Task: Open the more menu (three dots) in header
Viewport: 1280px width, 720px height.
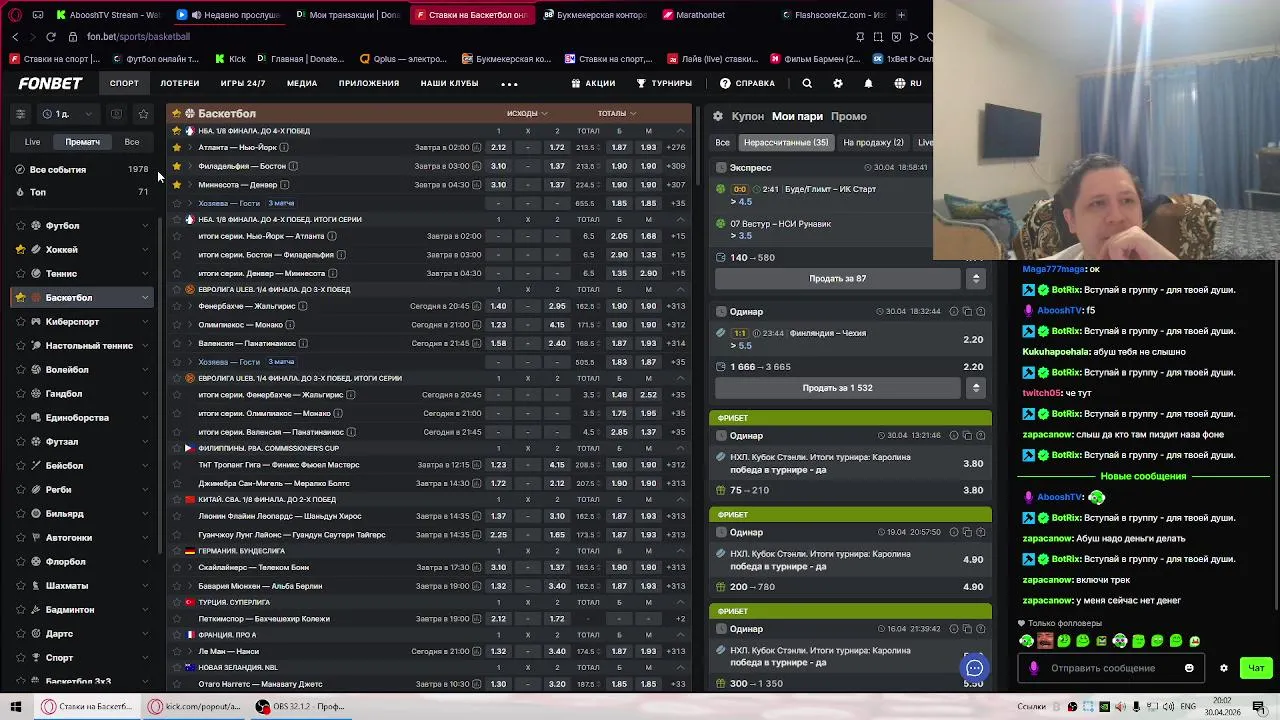Action: 509,84
